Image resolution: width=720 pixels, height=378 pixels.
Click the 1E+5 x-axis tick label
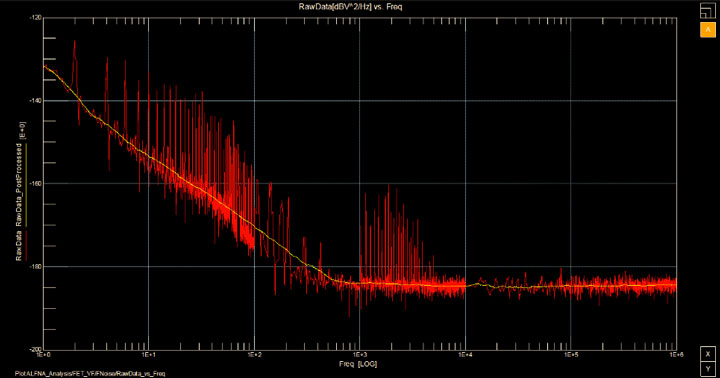coord(571,355)
